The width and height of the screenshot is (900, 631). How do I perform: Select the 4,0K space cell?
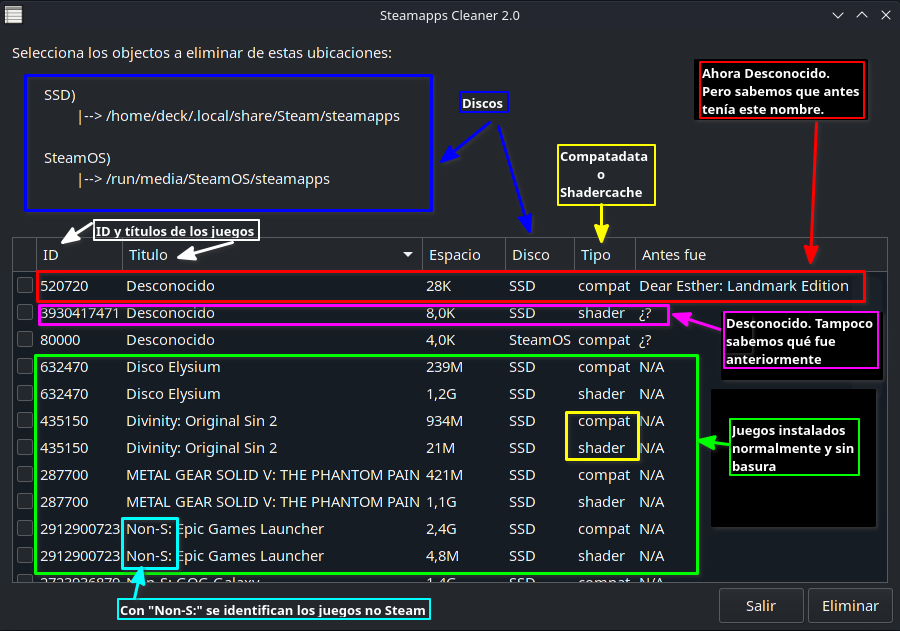[441, 340]
